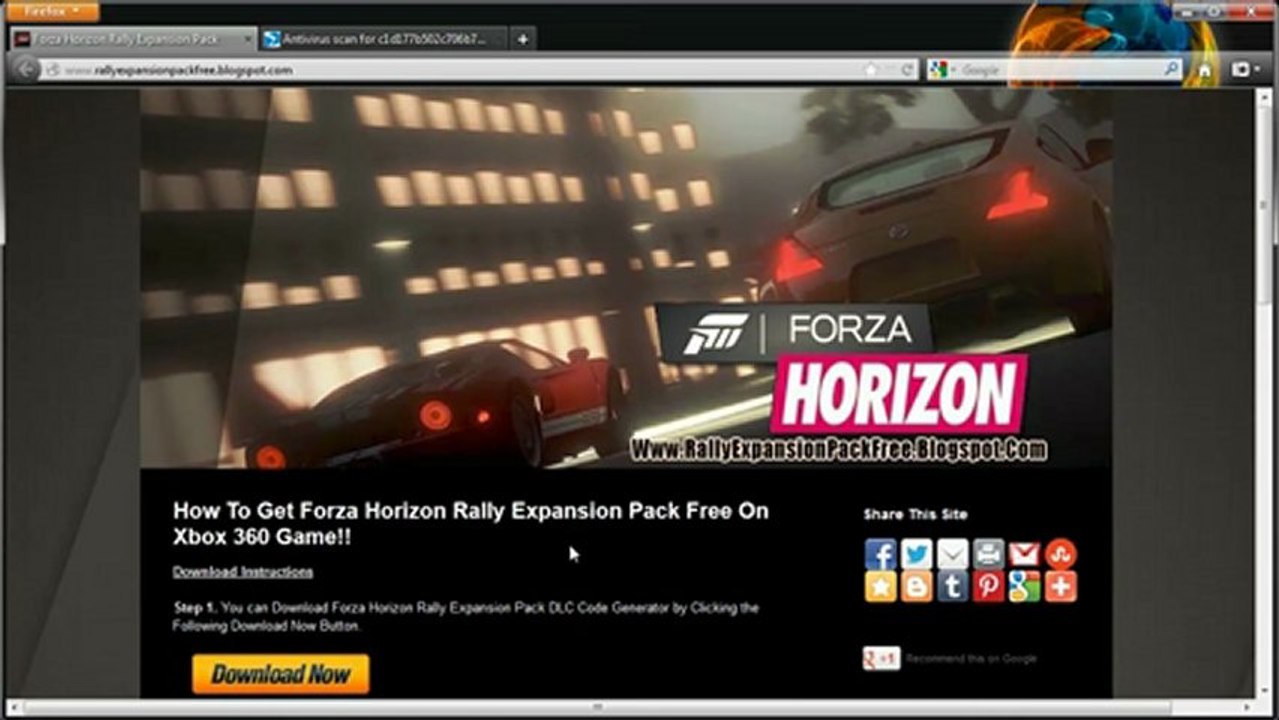Click the Forza Horizon banner image

(x=626, y=278)
